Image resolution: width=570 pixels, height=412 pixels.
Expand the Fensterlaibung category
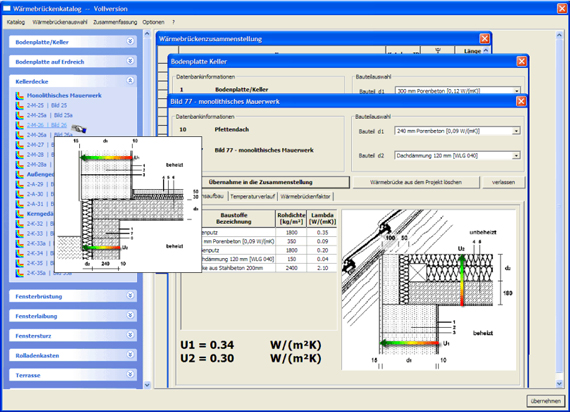(x=130, y=315)
